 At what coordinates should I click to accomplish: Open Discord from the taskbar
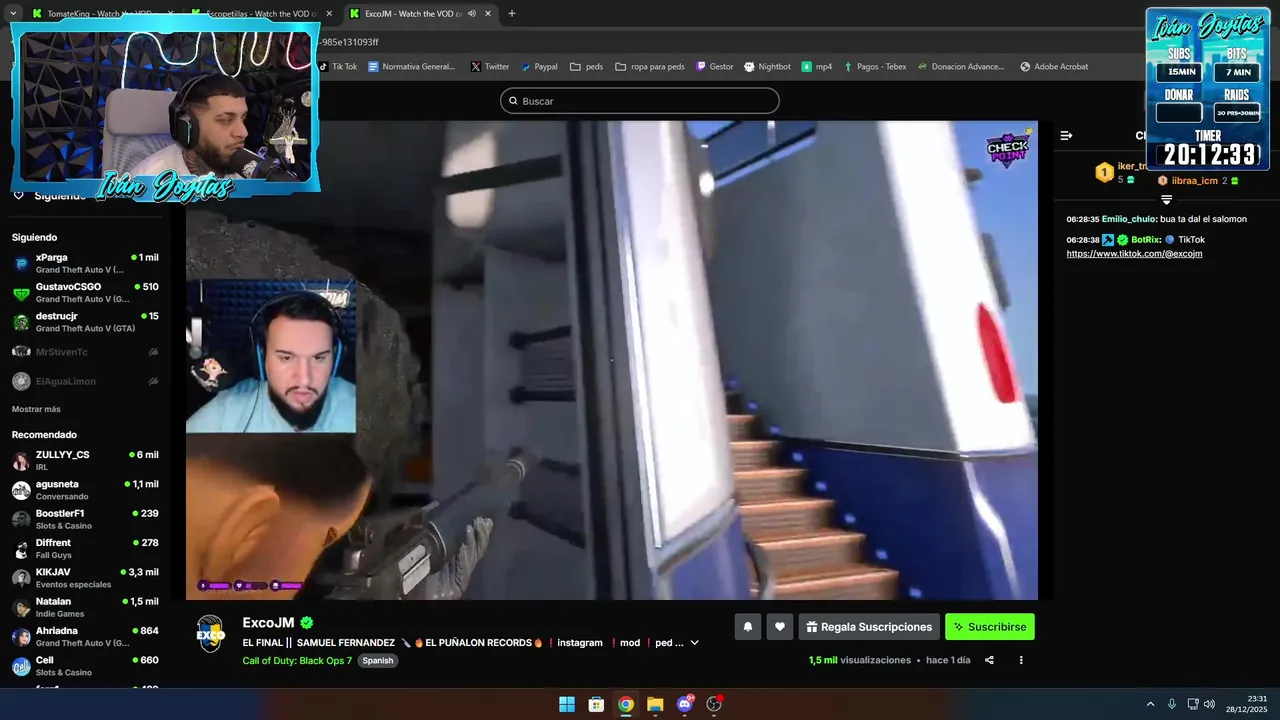[685, 704]
